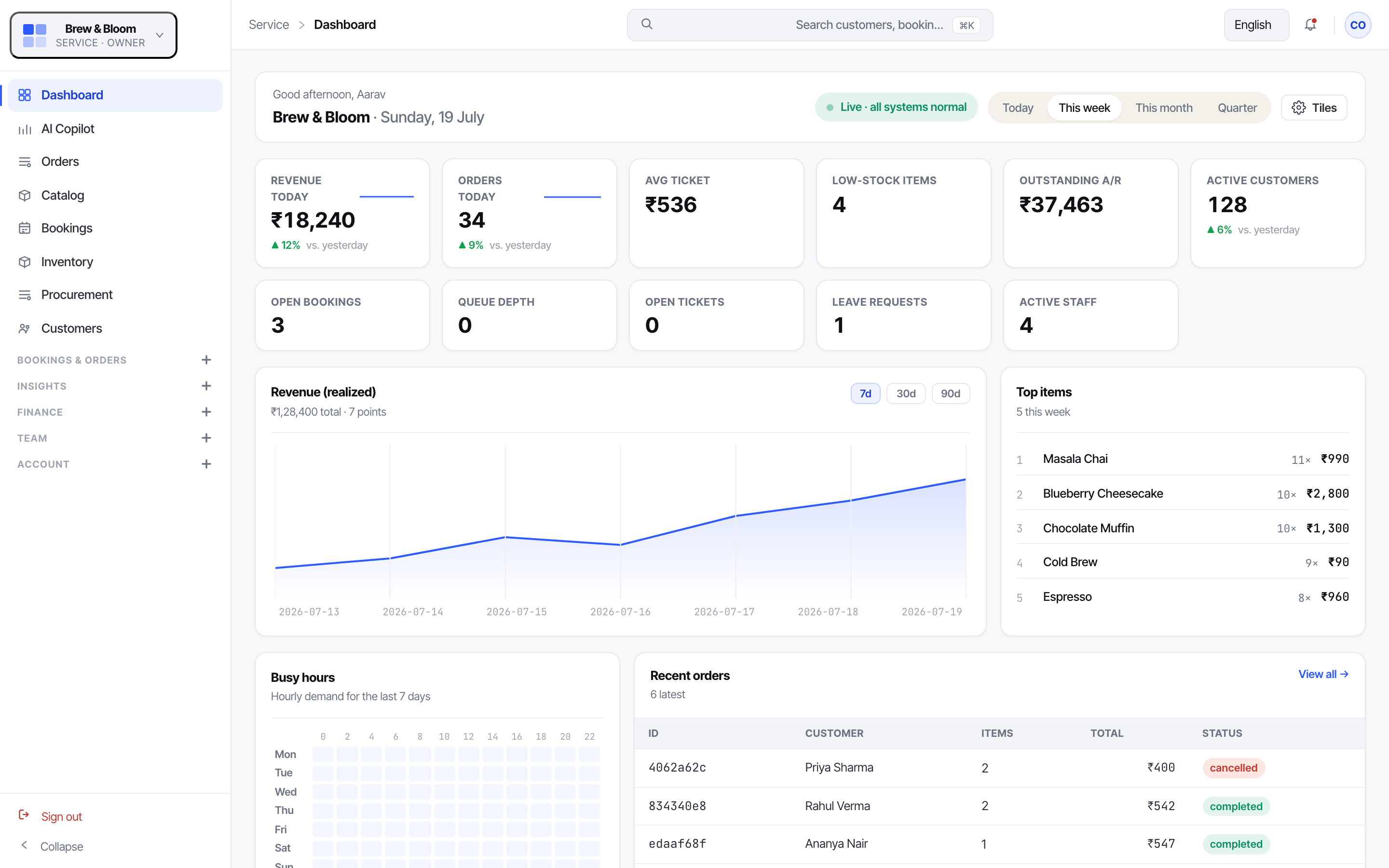The image size is (1389, 868).
Task: Click order ID 4062a62c
Action: point(677,768)
